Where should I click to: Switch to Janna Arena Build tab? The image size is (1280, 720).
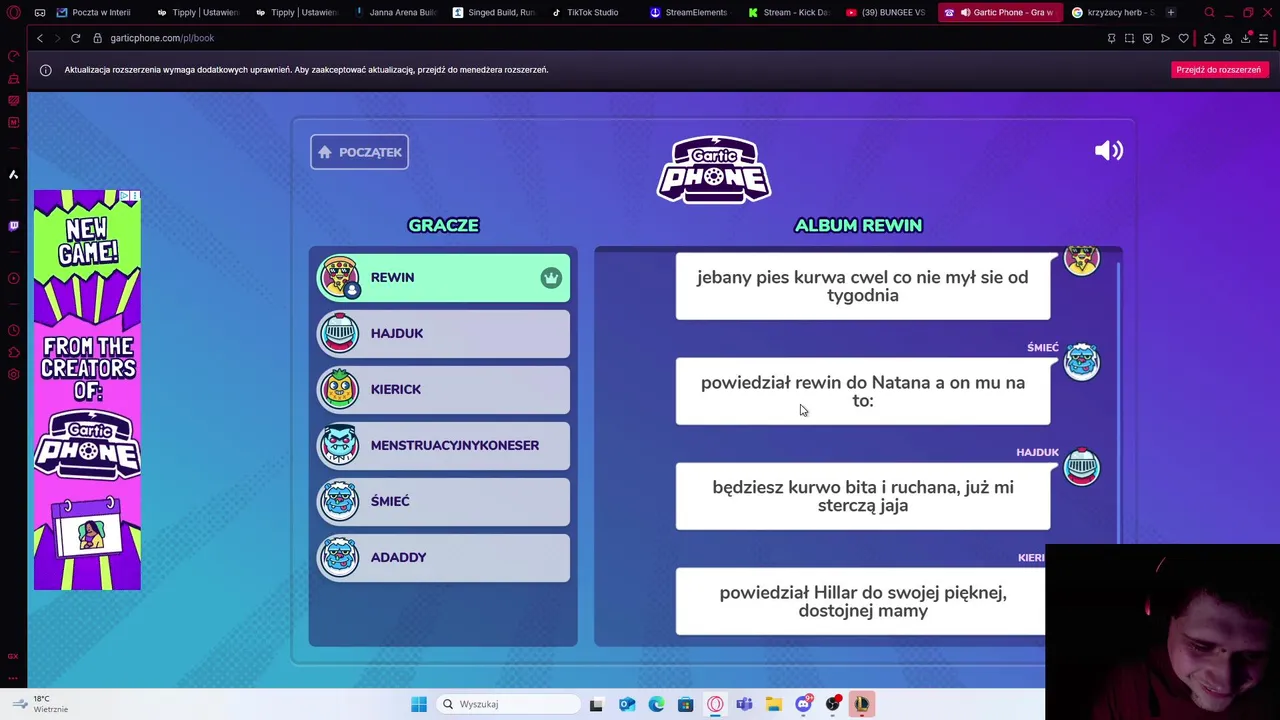394,12
